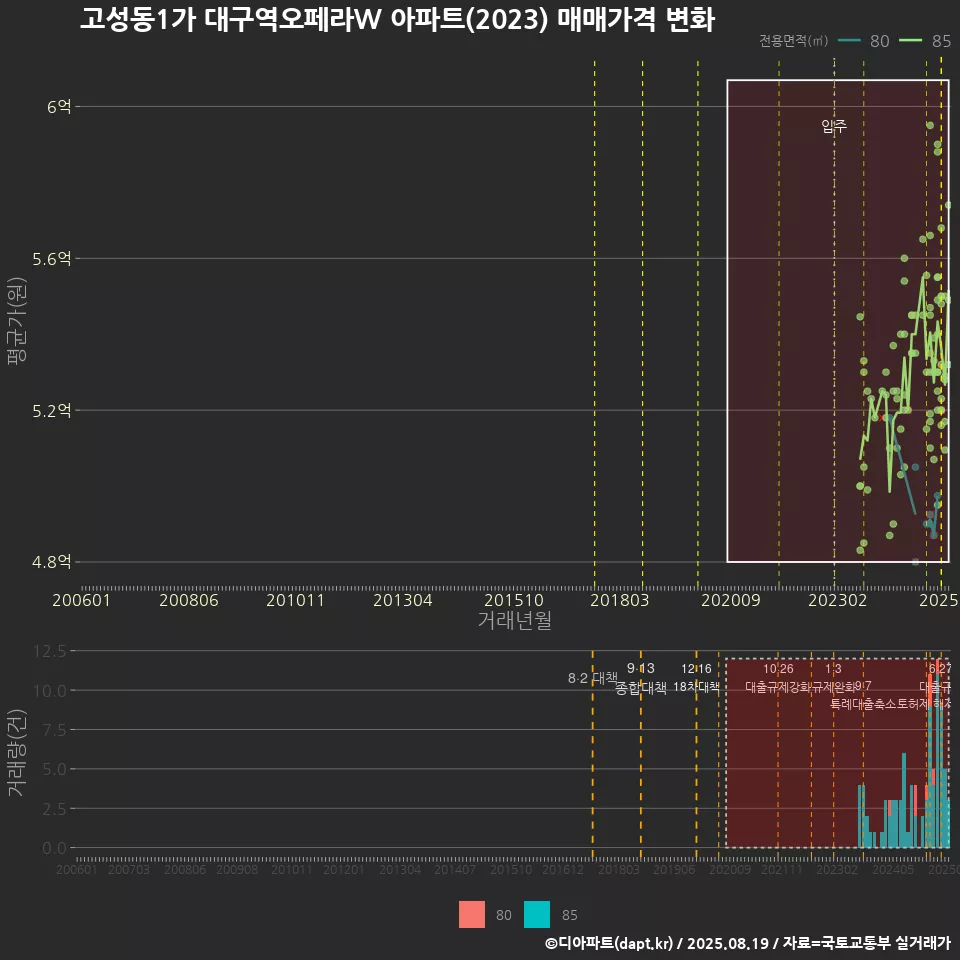The height and width of the screenshot is (960, 960).
Task: Click the 202405 tick on the volume chart
Action: coord(893,869)
